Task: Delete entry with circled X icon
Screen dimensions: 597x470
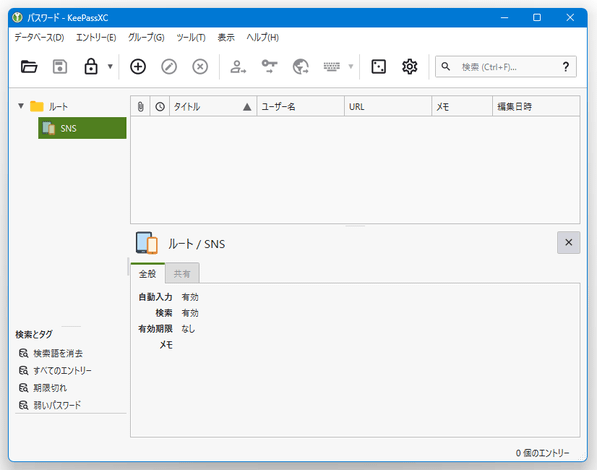Action: point(200,67)
